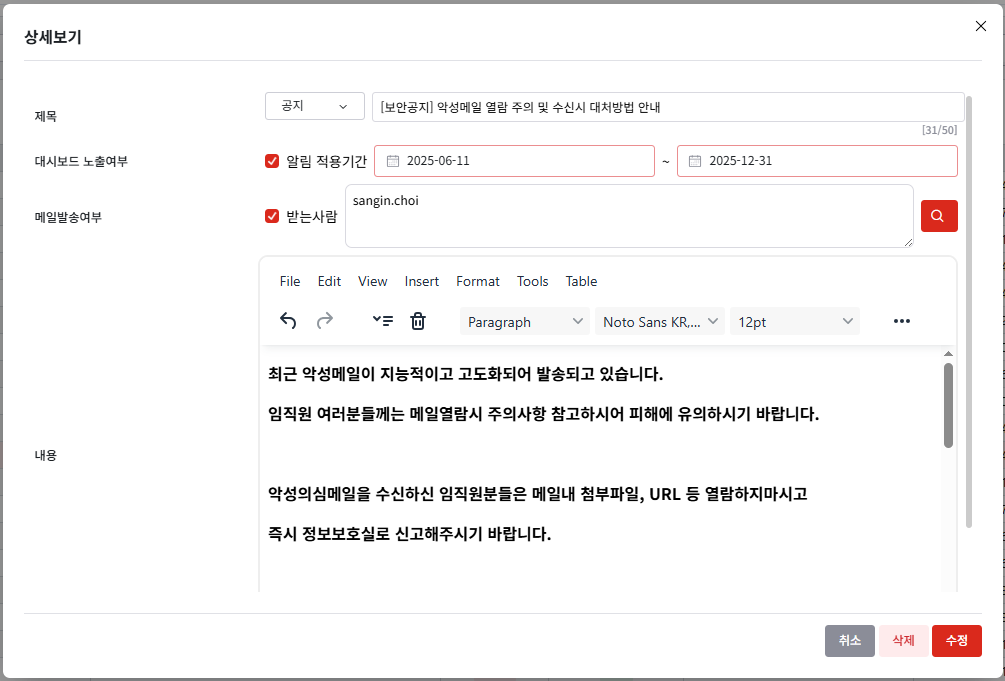Open the three-dots more toolbar options

pos(902,321)
